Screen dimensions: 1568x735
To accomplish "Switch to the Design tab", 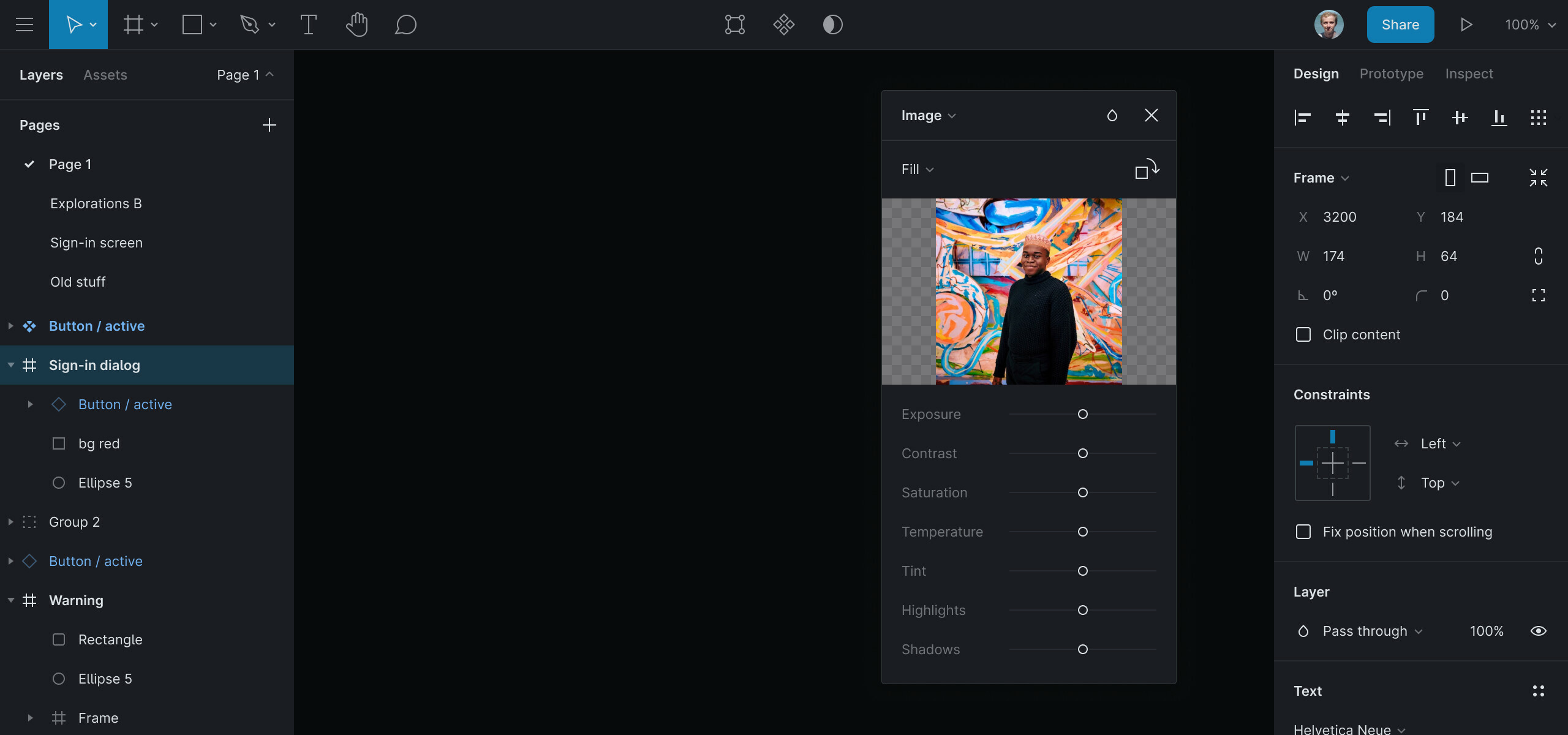I will [x=1316, y=73].
